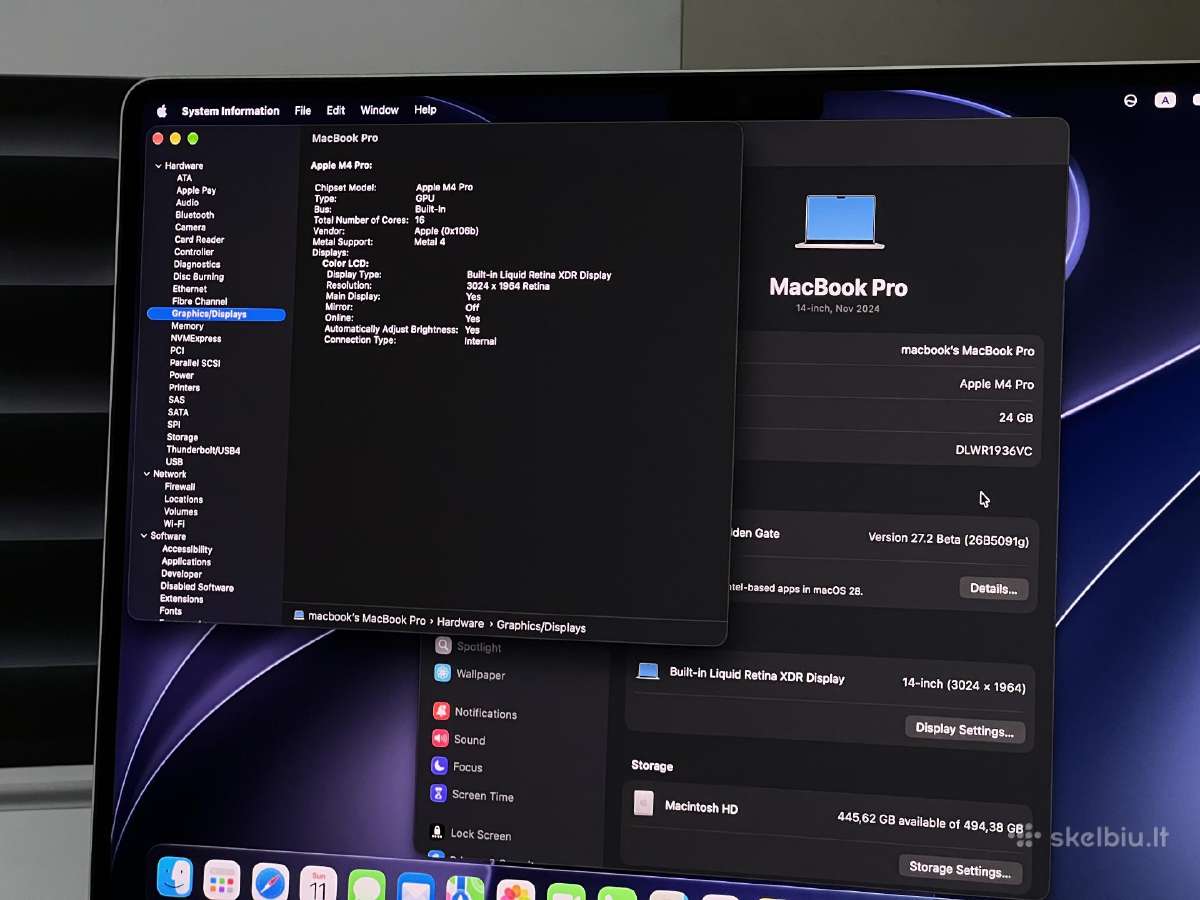Open the Apple menu logo
This screenshot has height=900, width=1200.
tap(162, 111)
